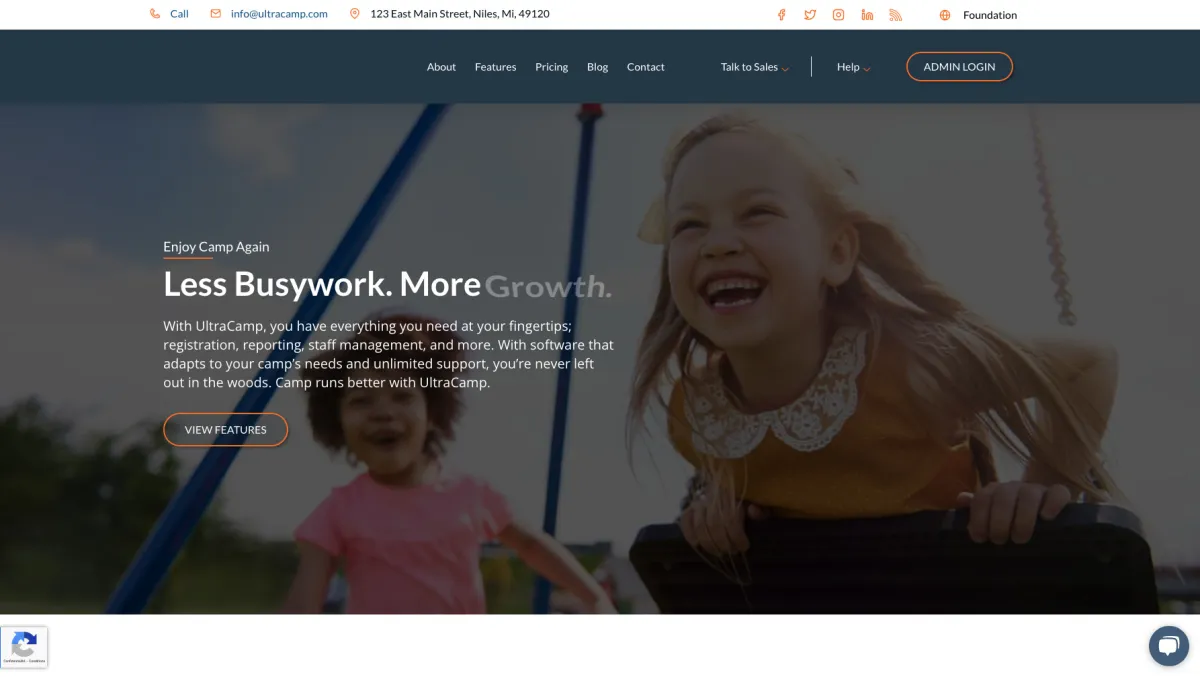Screen dimensions: 1200x677
Task: Click the 123 East Main Street address
Action: tap(460, 14)
